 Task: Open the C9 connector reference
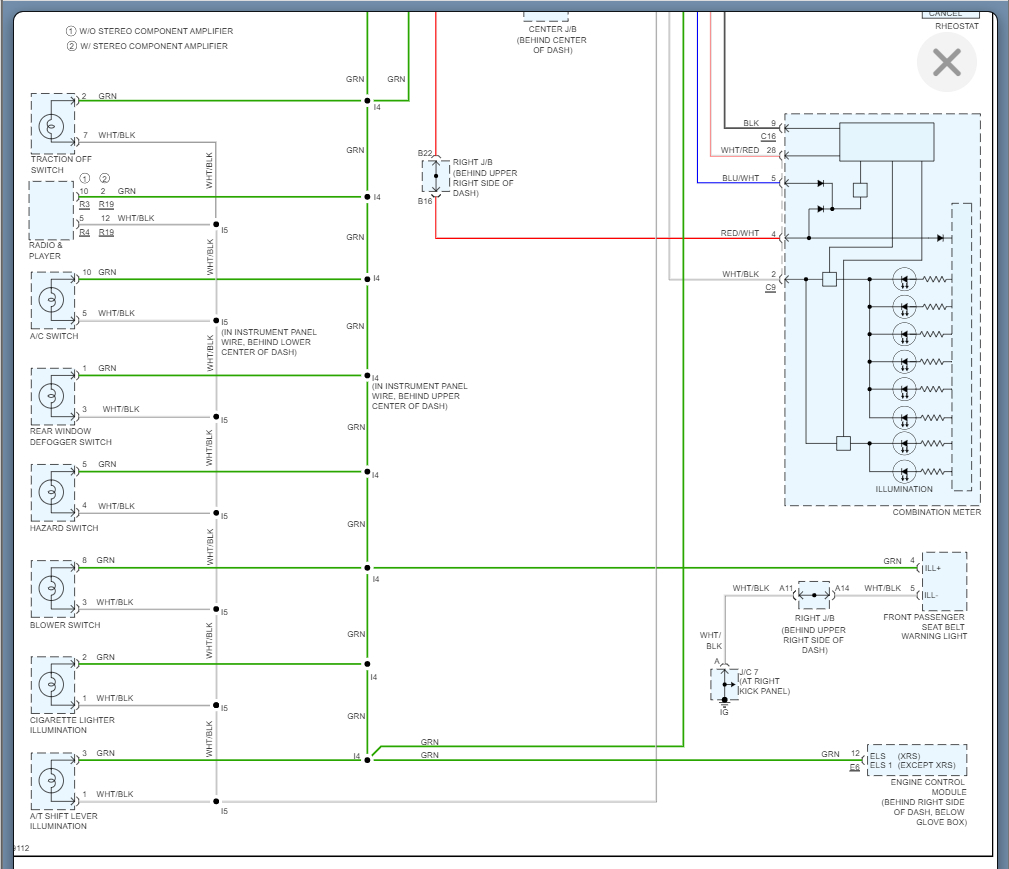point(770,288)
